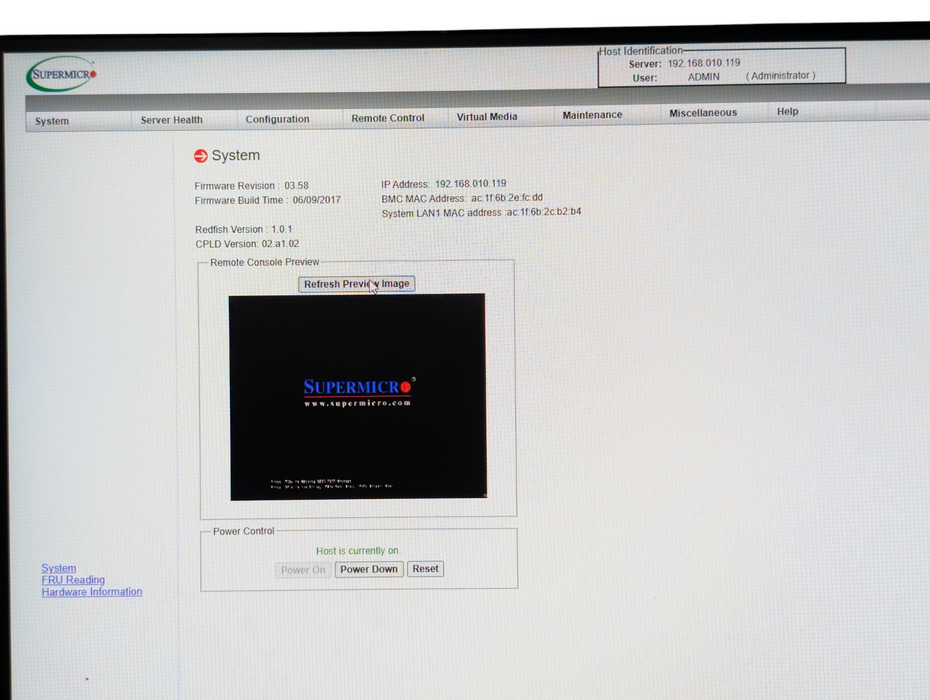Viewport: 930px width, 700px height.
Task: Open the System link in the sidebar
Action: [x=59, y=568]
